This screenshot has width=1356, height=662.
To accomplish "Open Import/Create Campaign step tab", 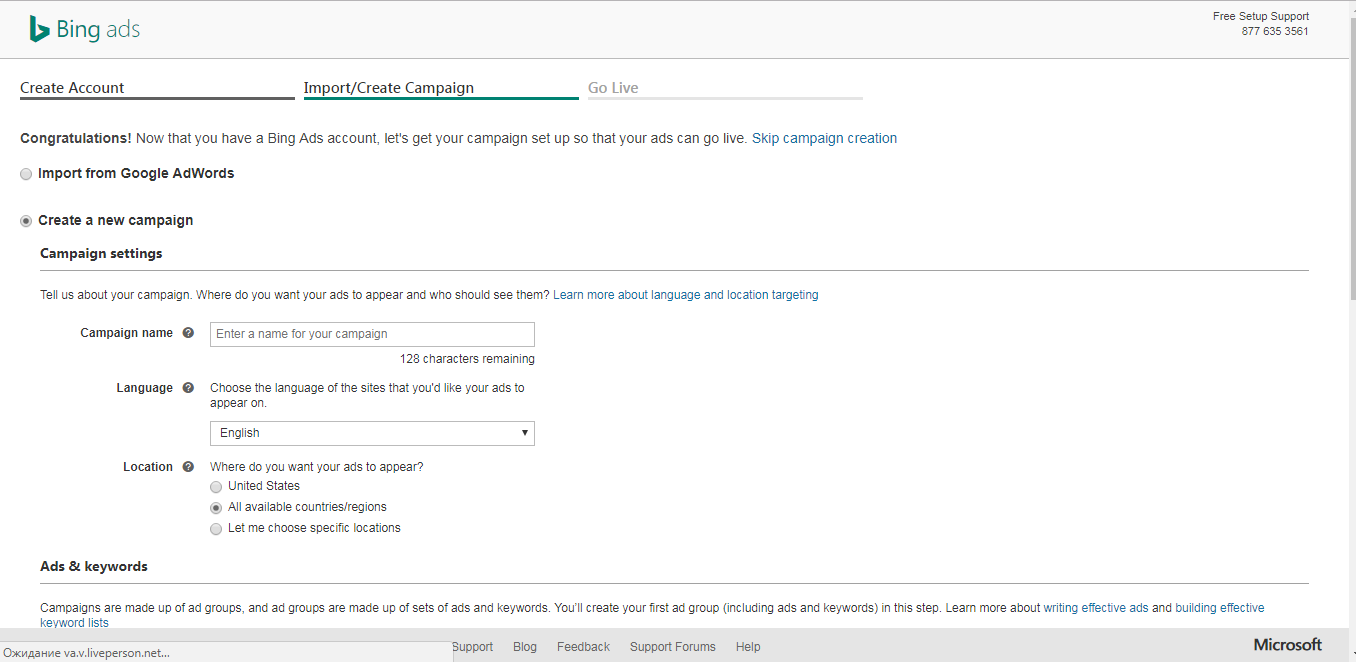I will [389, 88].
